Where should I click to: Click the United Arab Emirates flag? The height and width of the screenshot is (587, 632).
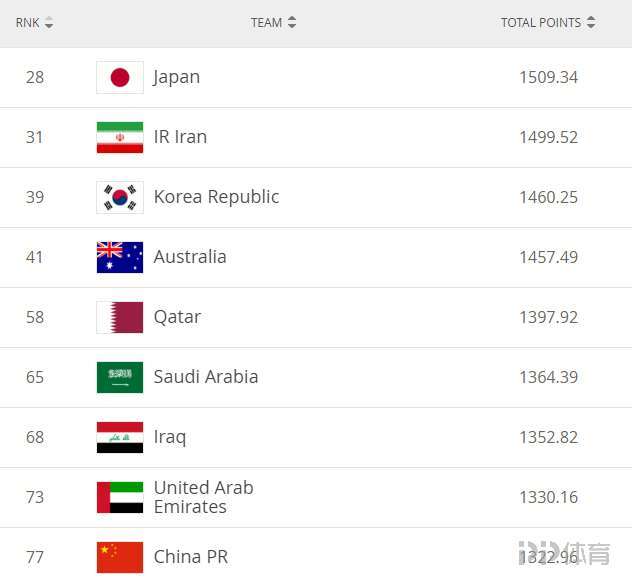(120, 497)
